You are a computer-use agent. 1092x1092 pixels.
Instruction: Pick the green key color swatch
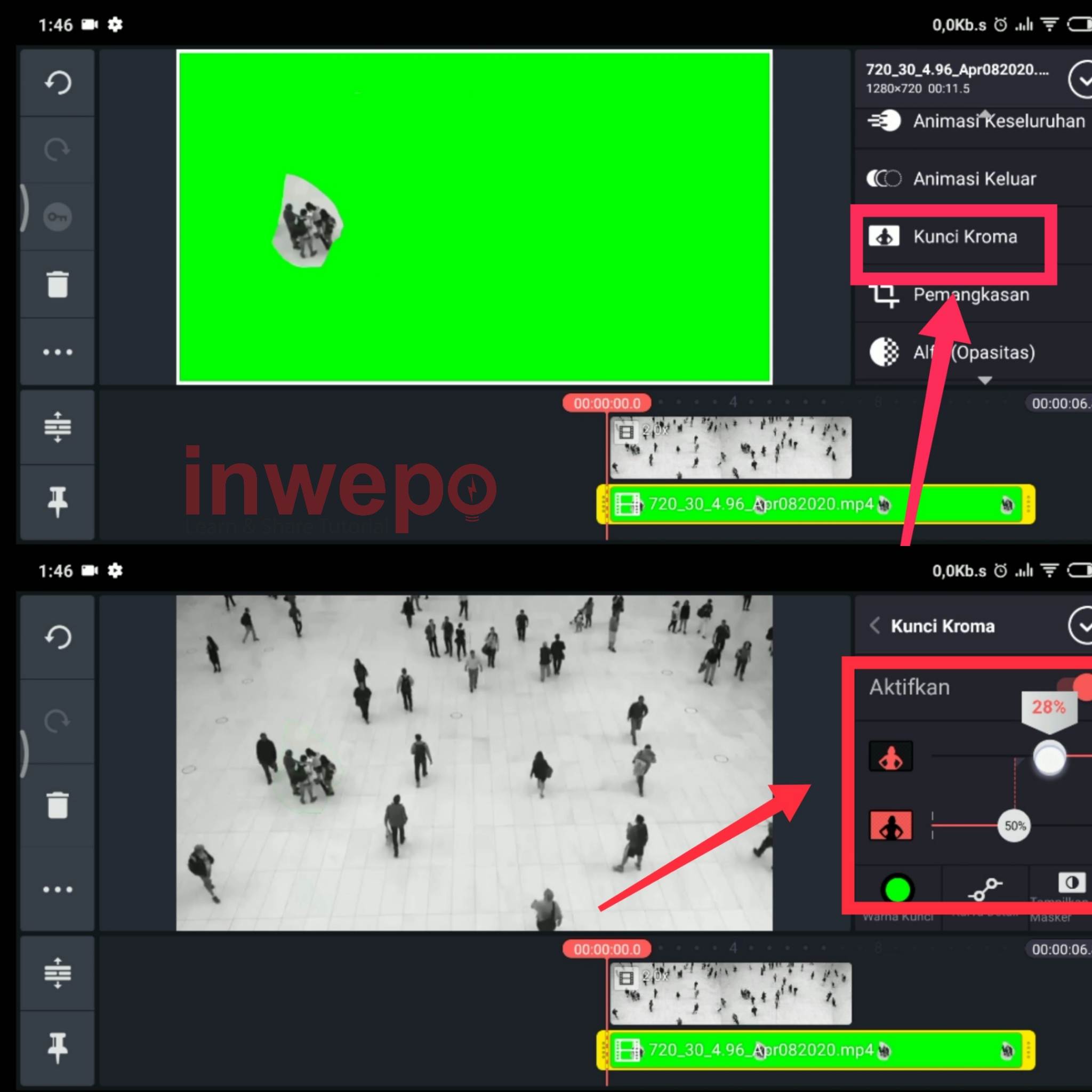[897, 890]
